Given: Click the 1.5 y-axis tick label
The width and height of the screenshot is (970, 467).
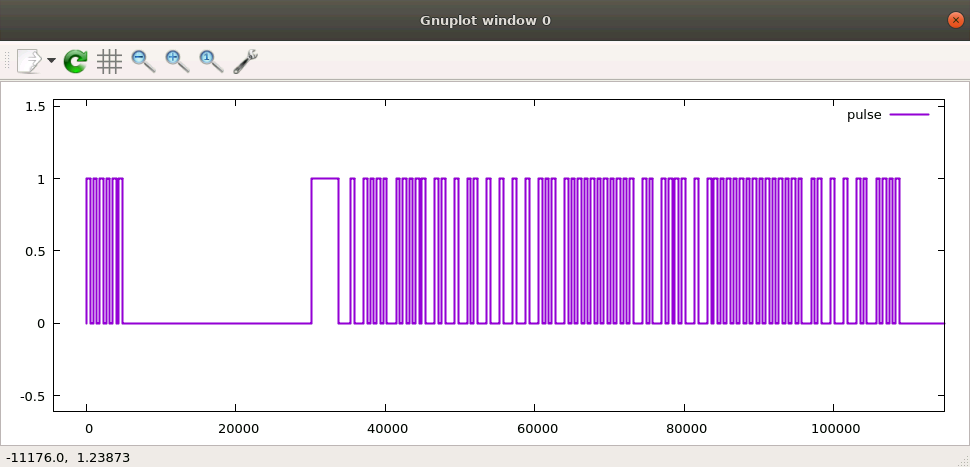Looking at the screenshot, I should point(35,106).
